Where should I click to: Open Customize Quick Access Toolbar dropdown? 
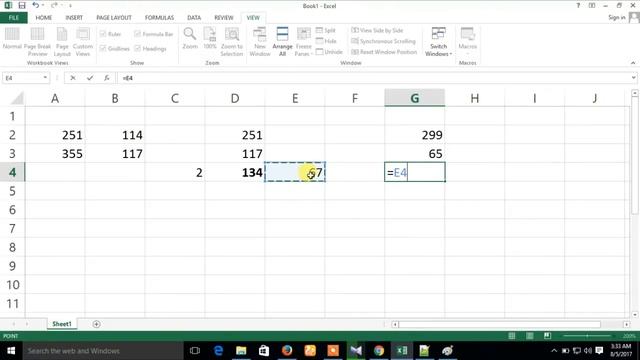pos(70,6)
